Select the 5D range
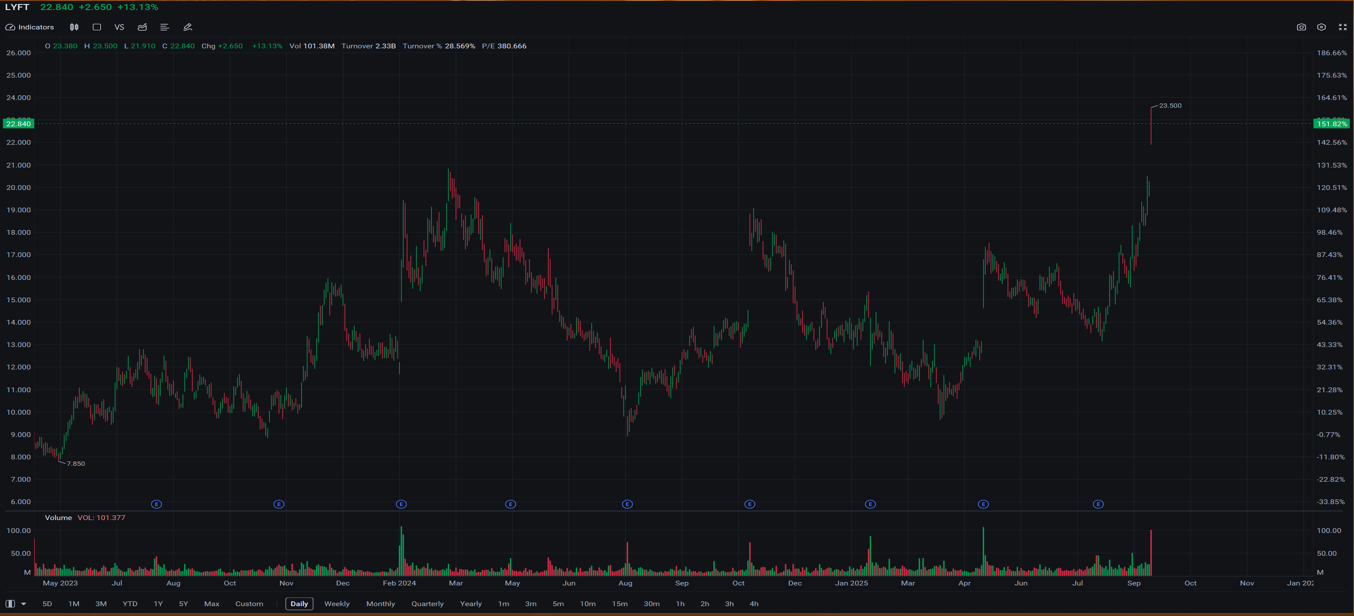Screen dimensions: 1354x616 (x=47, y=604)
